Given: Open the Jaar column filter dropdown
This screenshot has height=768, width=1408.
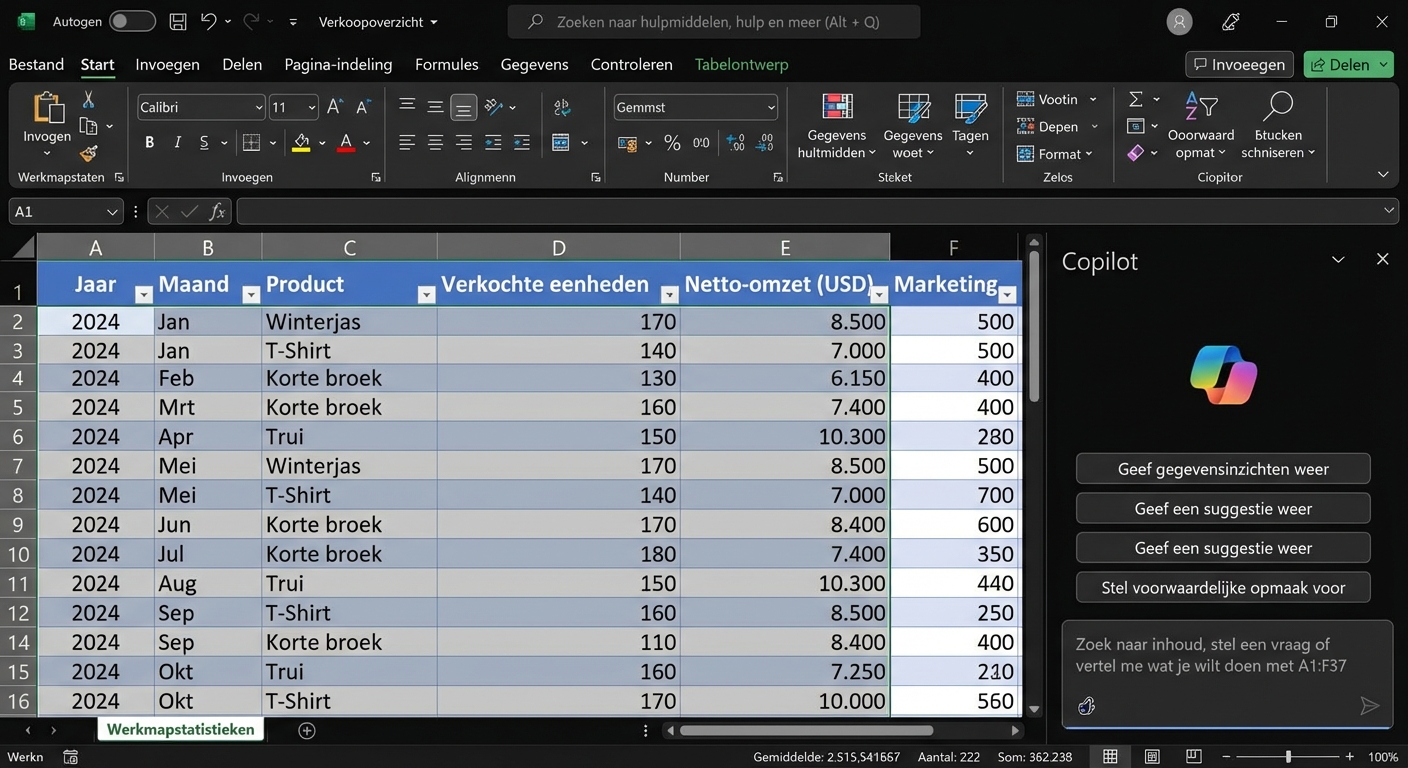Looking at the screenshot, I should coord(143,295).
